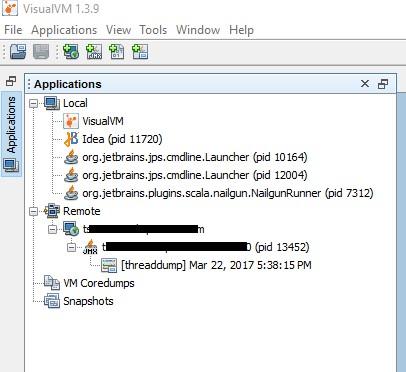Image resolution: width=406 pixels, height=372 pixels.
Task: Click the Add VM Coredump toolbar icon
Action: coord(117,52)
